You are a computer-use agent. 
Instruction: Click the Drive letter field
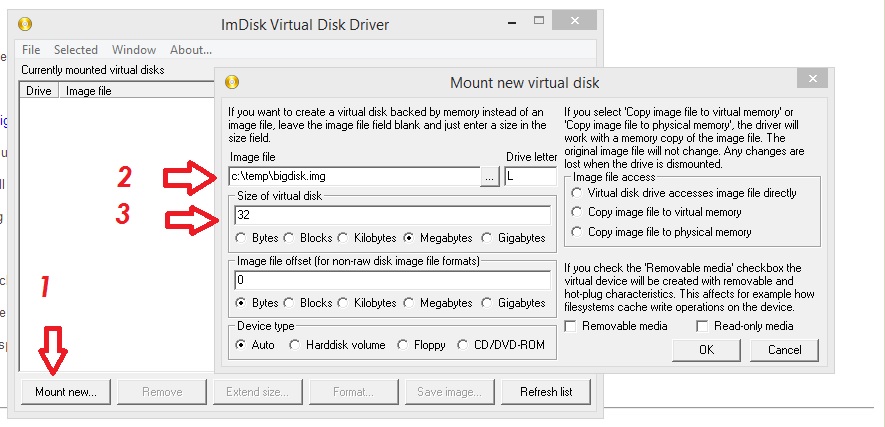(x=531, y=176)
